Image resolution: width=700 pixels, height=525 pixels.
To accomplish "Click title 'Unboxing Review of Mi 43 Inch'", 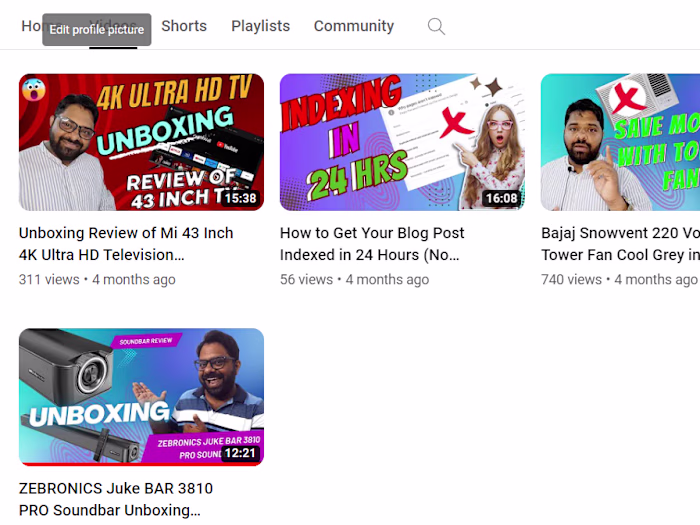I will click(x=126, y=244).
